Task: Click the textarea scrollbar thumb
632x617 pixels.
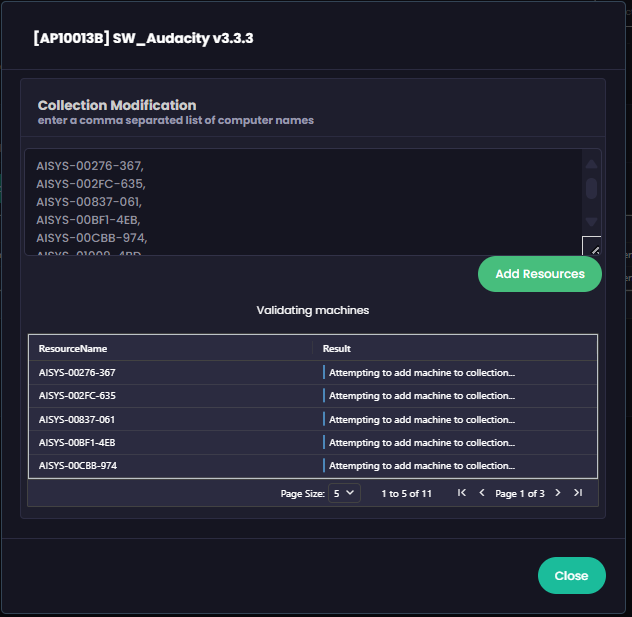Action: (x=591, y=188)
